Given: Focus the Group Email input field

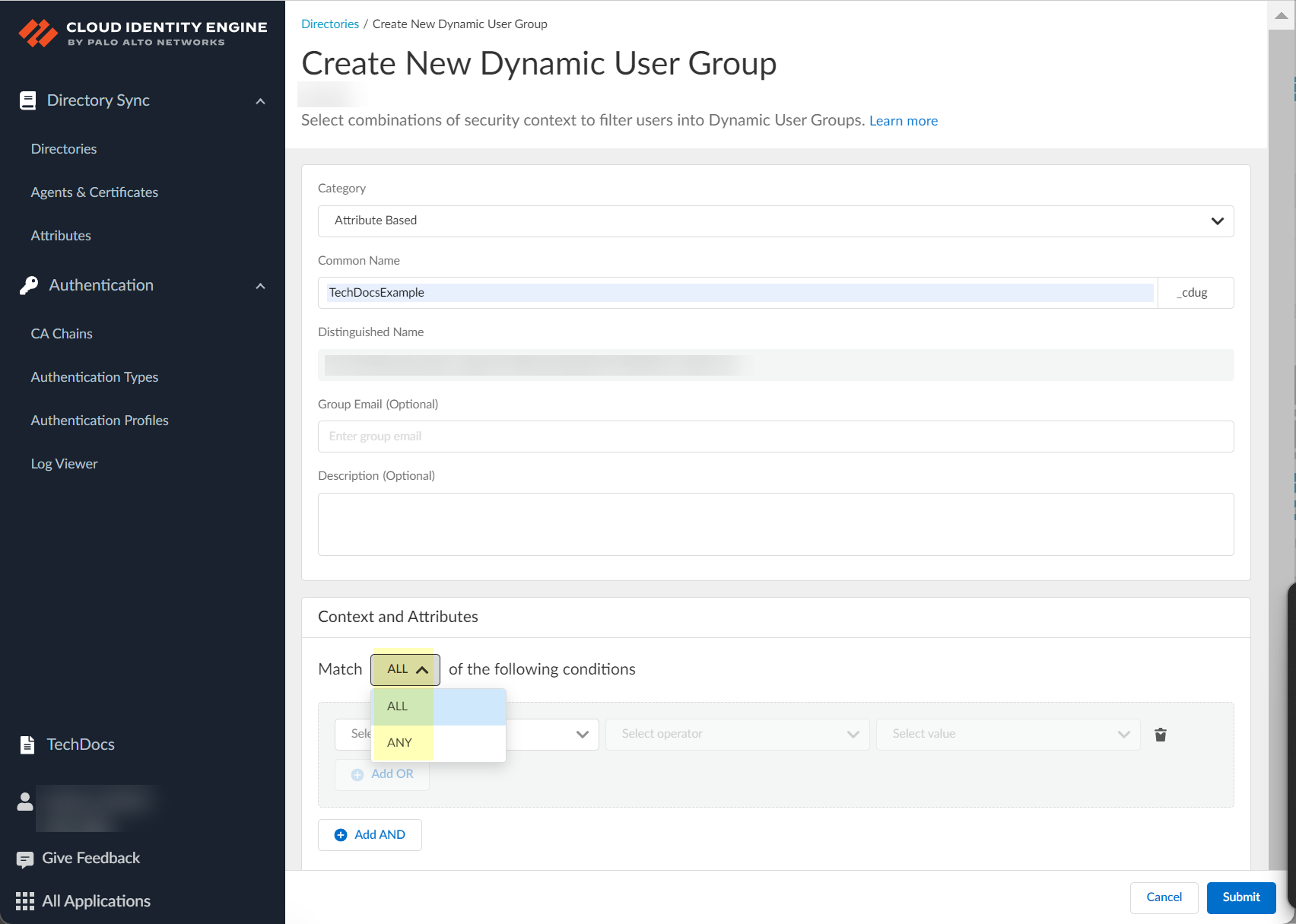Looking at the screenshot, I should (775, 437).
